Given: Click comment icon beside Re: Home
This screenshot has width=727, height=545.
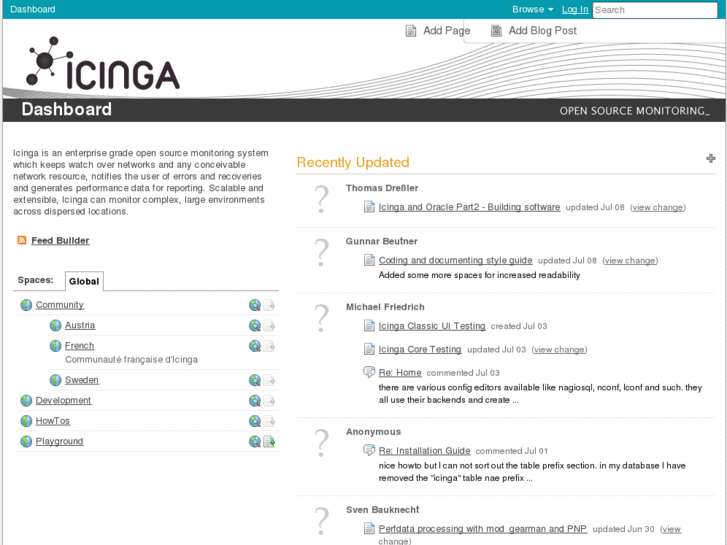Looking at the screenshot, I should pos(369,372).
